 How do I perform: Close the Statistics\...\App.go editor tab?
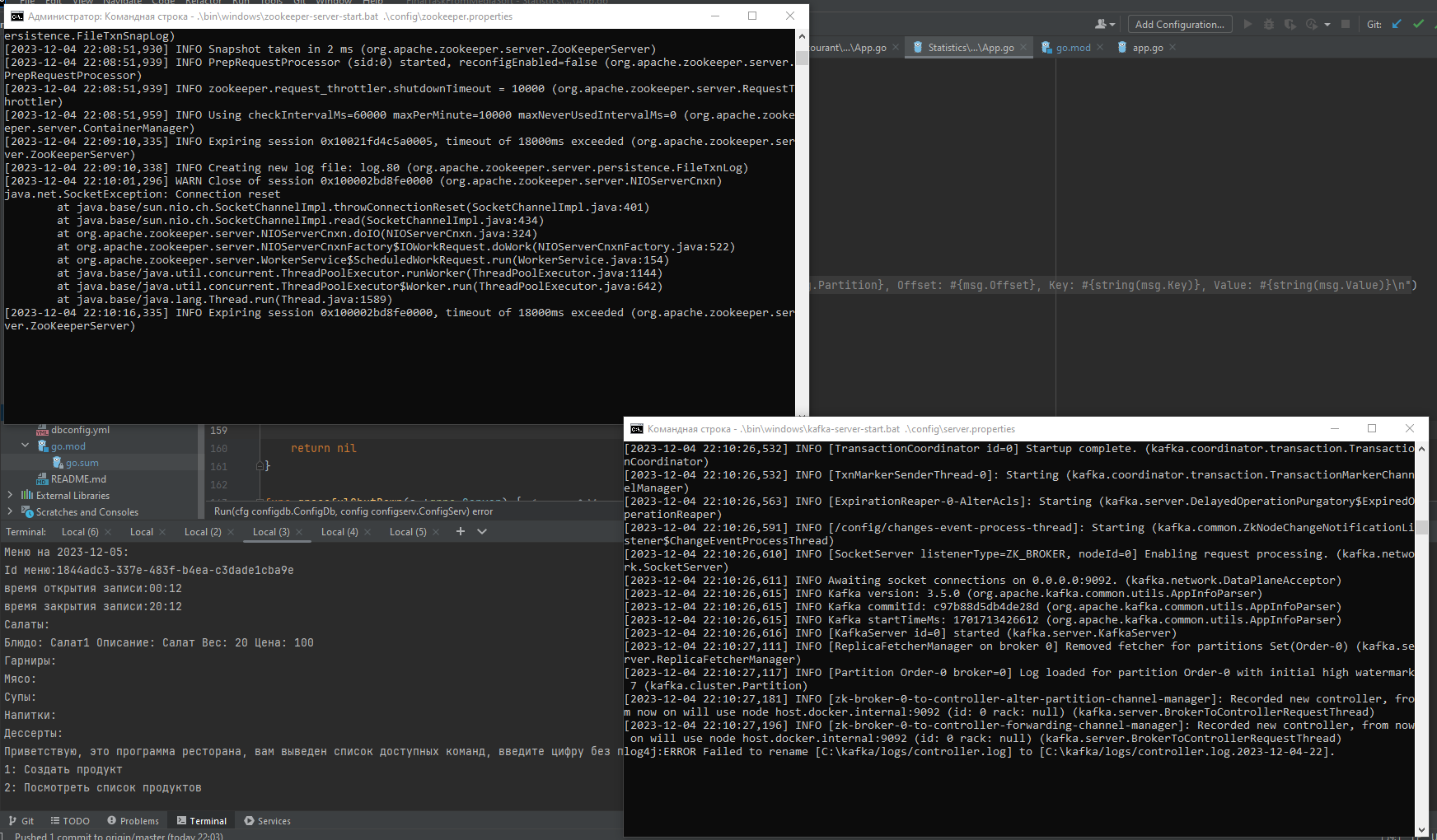click(x=1023, y=48)
